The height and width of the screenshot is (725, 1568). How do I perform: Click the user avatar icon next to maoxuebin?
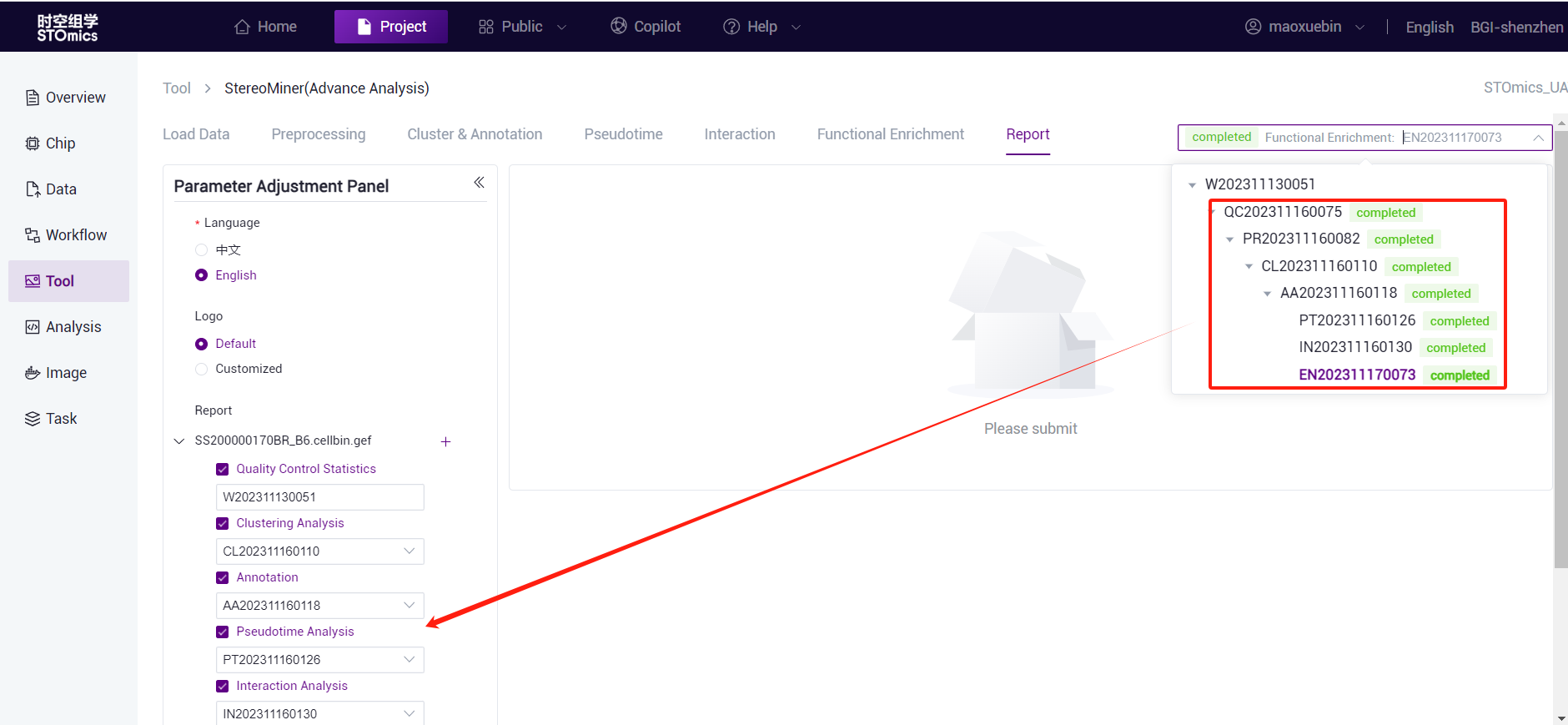click(1253, 26)
